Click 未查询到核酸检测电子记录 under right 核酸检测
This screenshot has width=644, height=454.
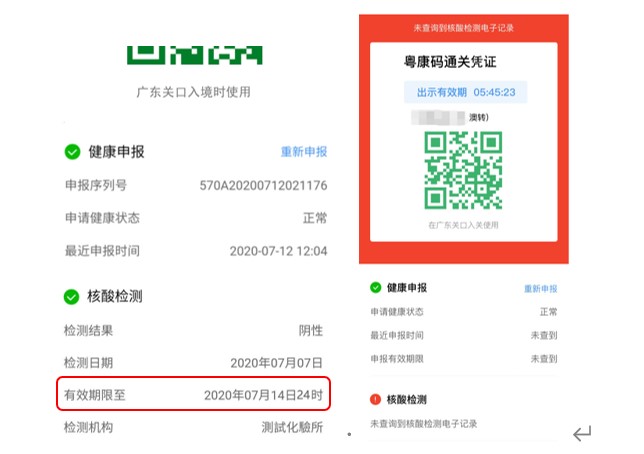click(424, 424)
